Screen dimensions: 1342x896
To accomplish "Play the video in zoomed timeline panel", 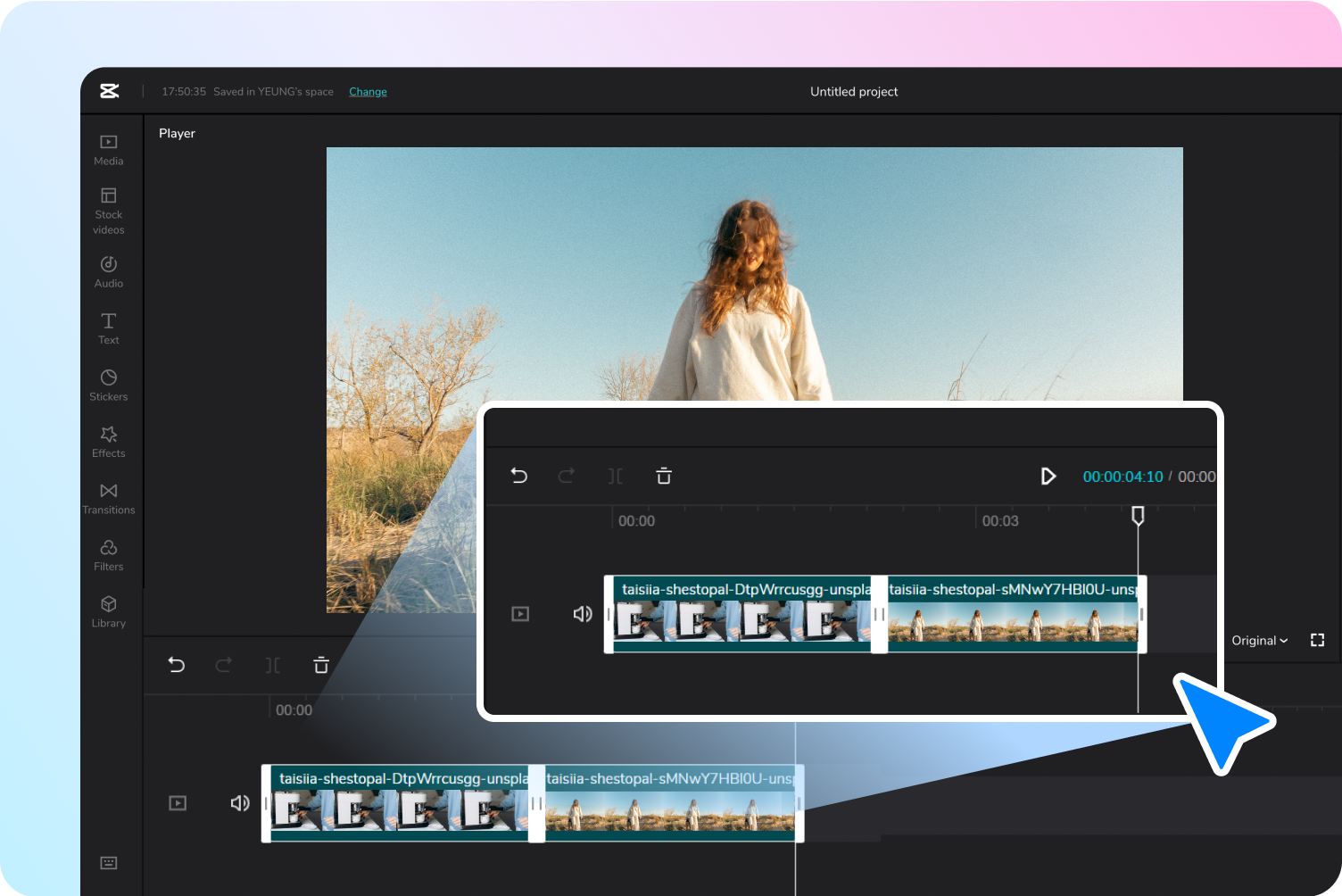I will (1048, 477).
